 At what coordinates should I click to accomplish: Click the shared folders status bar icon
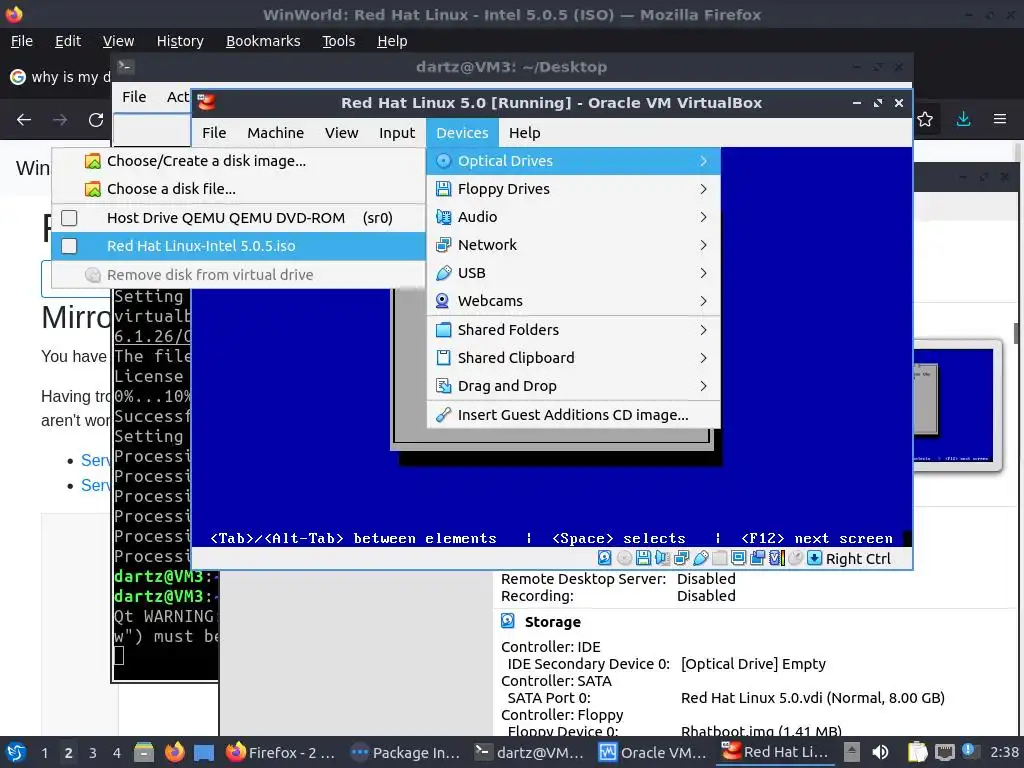(x=720, y=558)
